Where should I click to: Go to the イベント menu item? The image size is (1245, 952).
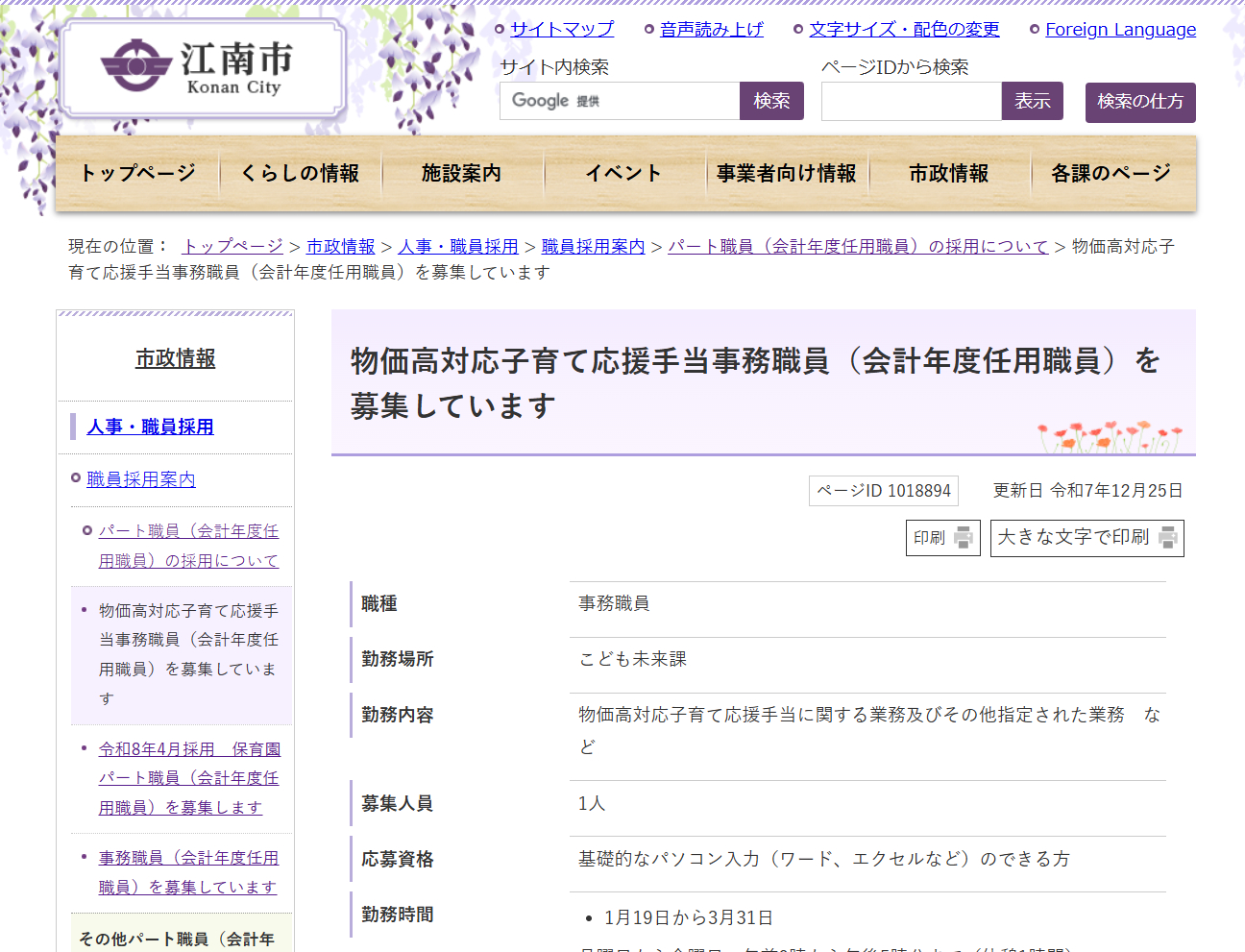tap(623, 173)
